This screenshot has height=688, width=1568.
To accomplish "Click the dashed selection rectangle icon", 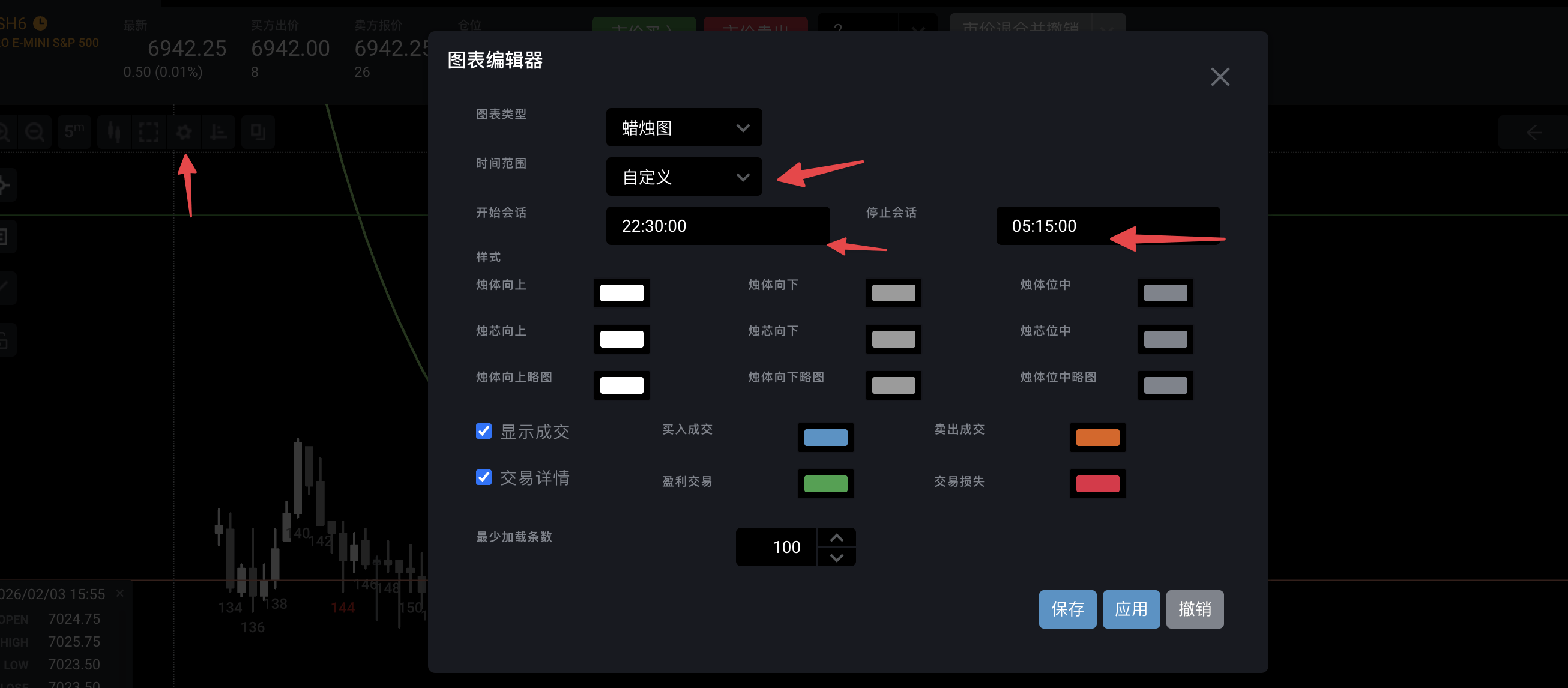I will tap(148, 131).
